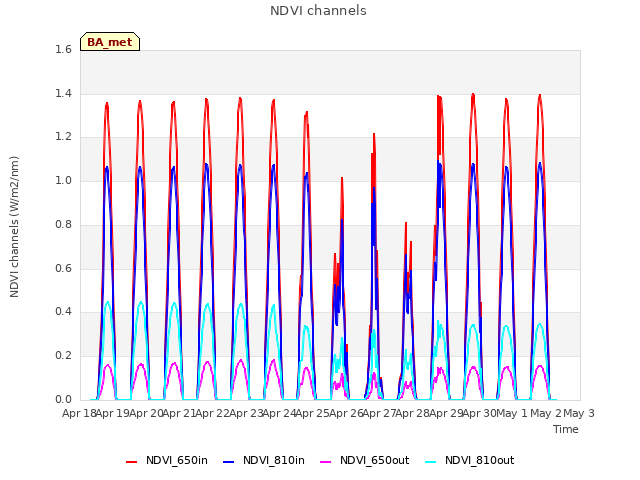Click the 0.2 y-axis tick label

pos(63,356)
